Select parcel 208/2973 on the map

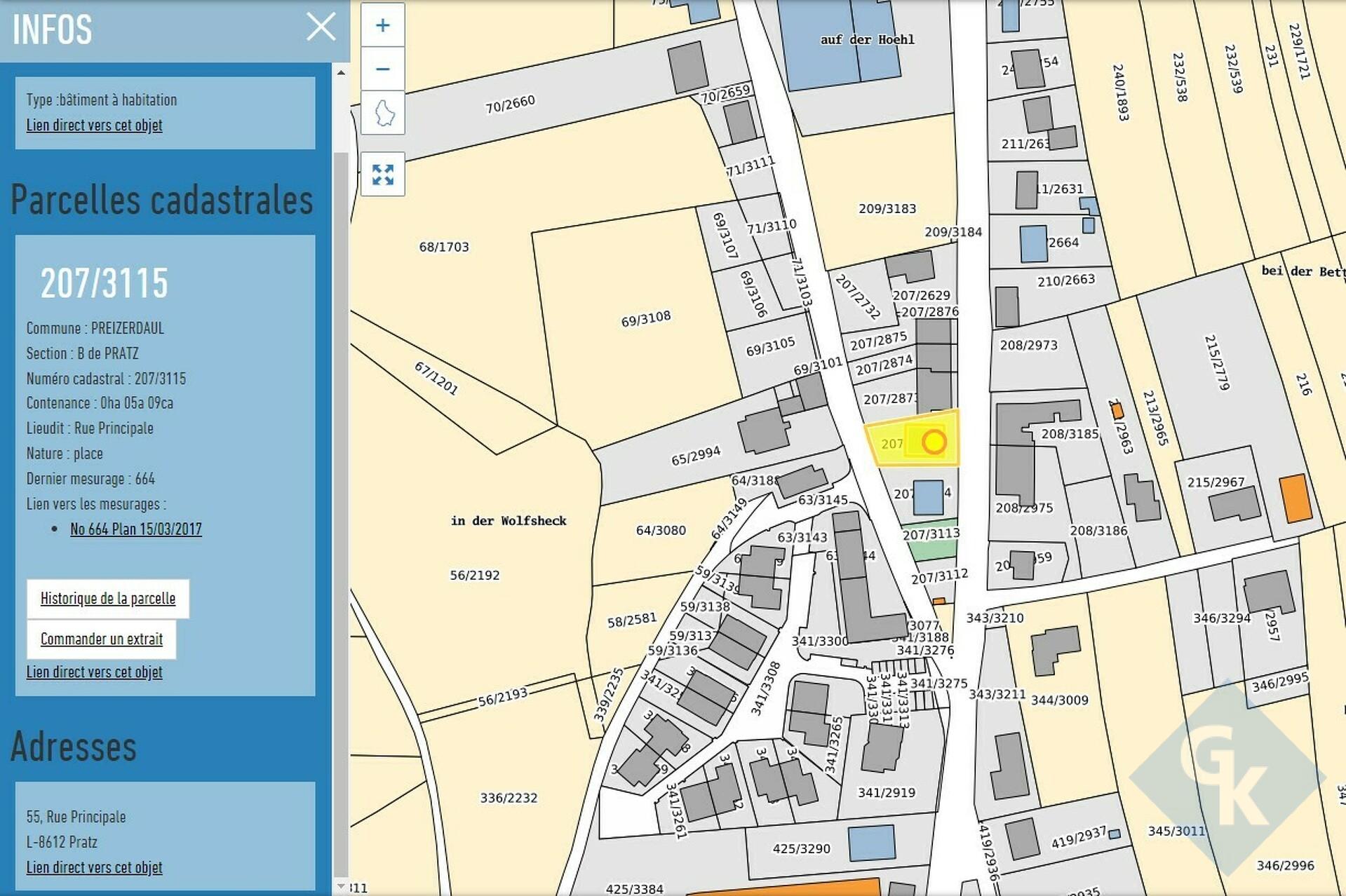[x=1028, y=345]
